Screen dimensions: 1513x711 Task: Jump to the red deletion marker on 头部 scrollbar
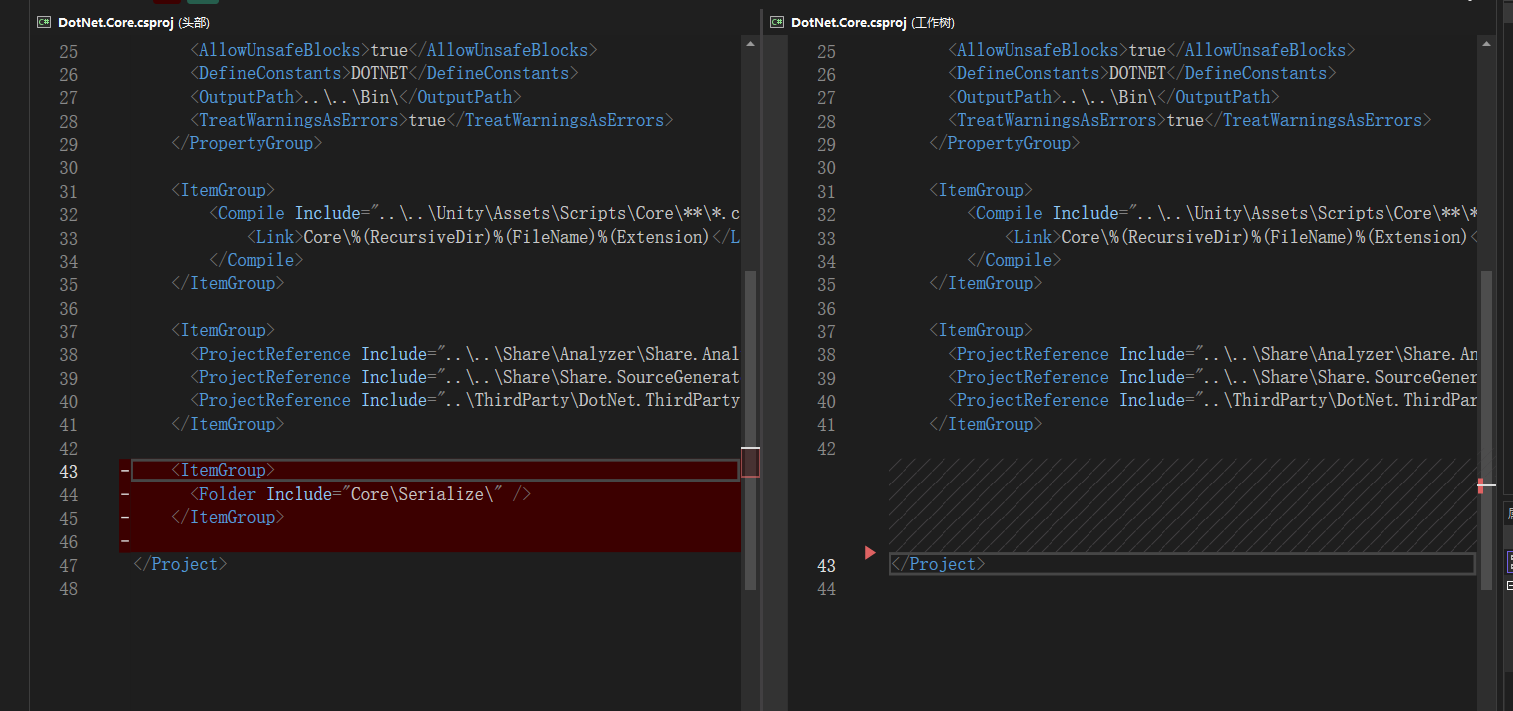750,462
